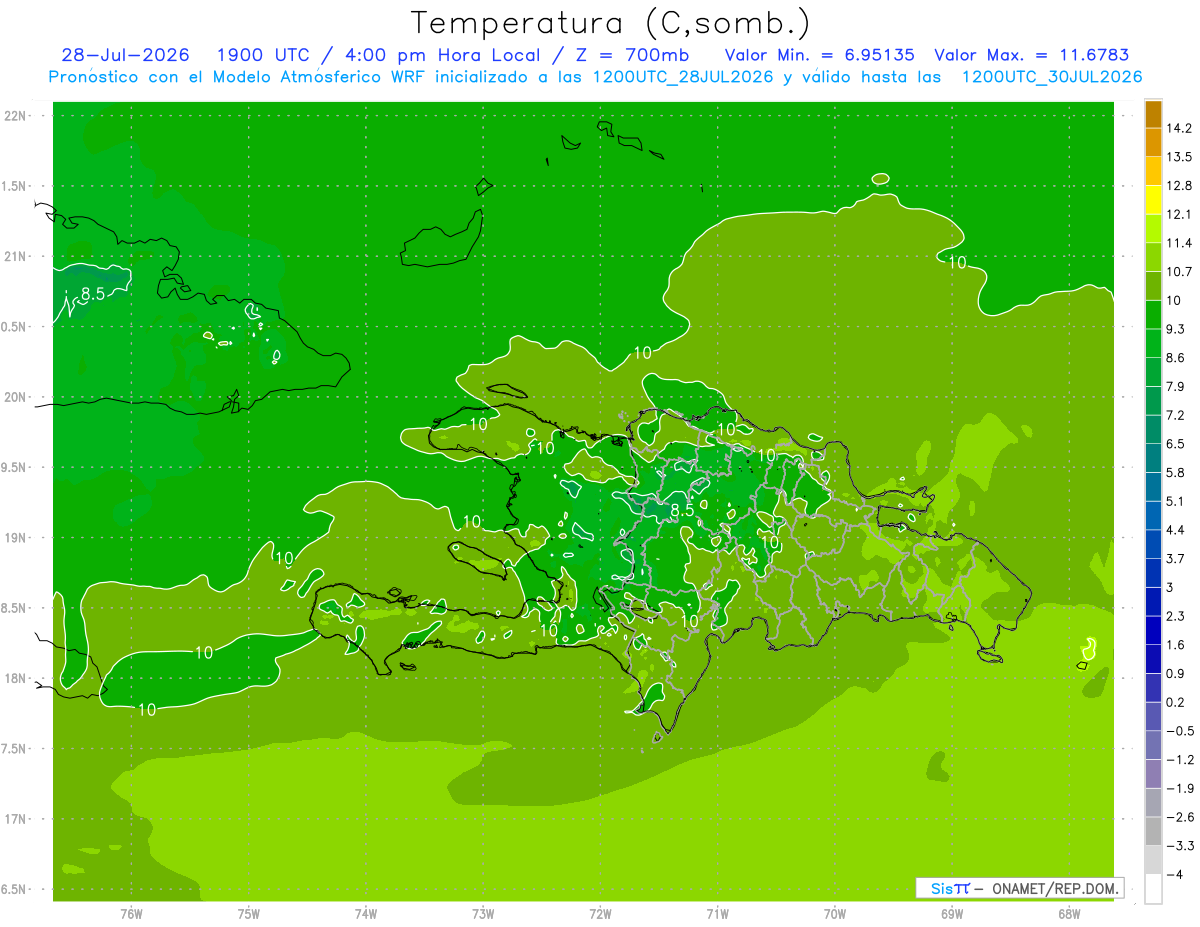Select the date text "28-Jul-2026"

128,55
